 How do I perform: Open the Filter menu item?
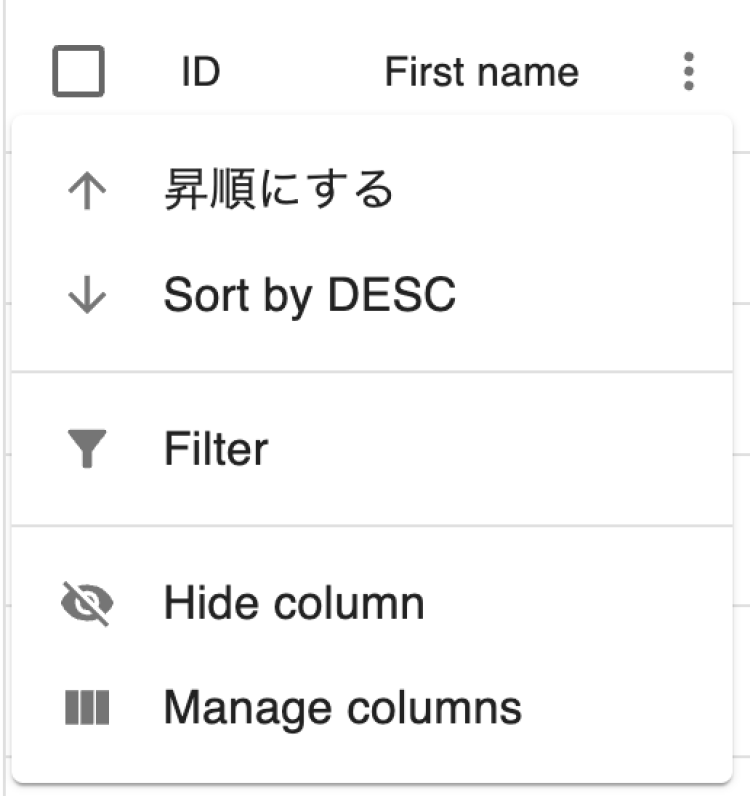click(216, 449)
